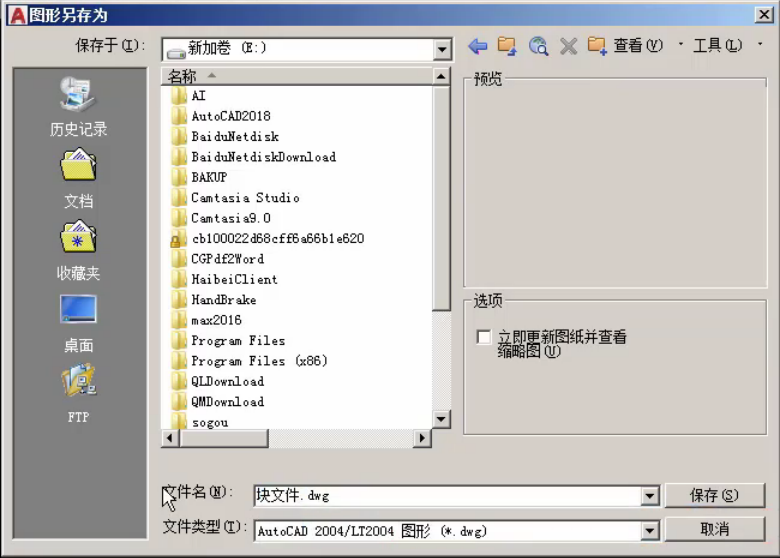The width and height of the screenshot is (780, 558).
Task: Open the 工具(L) menu
Action: click(x=717, y=46)
